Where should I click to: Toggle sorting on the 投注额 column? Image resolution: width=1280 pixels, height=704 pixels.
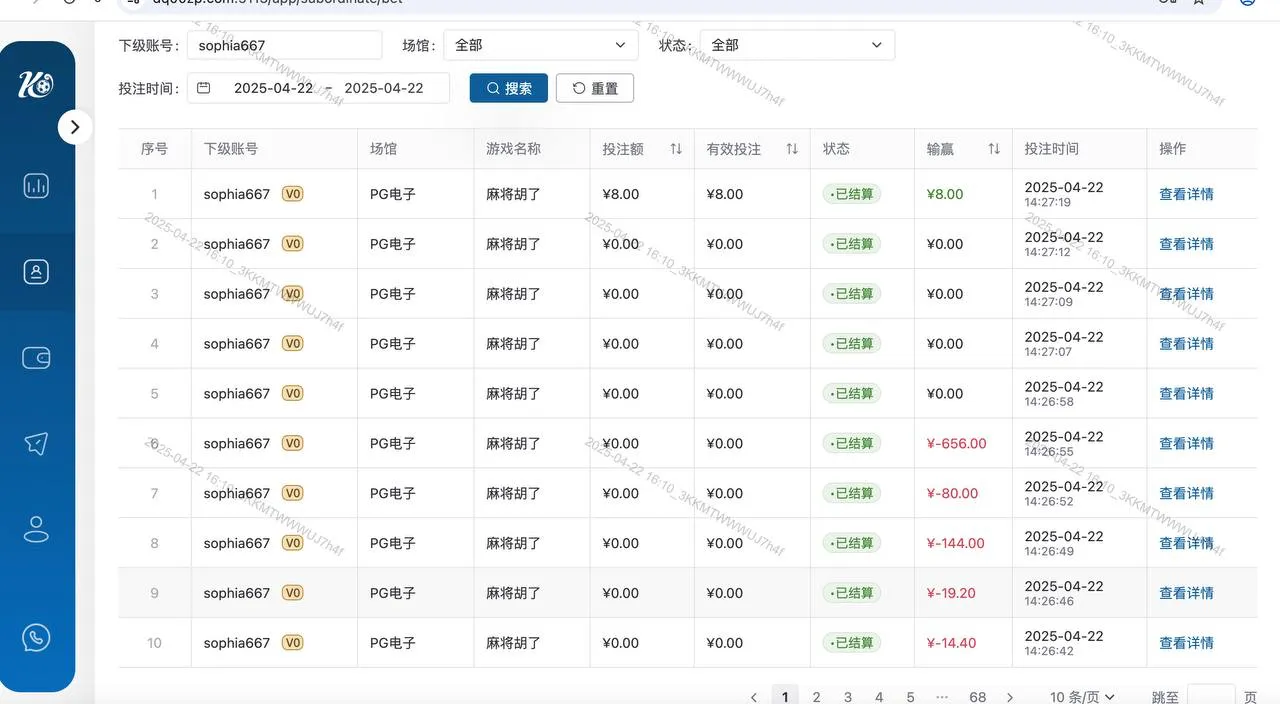point(676,148)
